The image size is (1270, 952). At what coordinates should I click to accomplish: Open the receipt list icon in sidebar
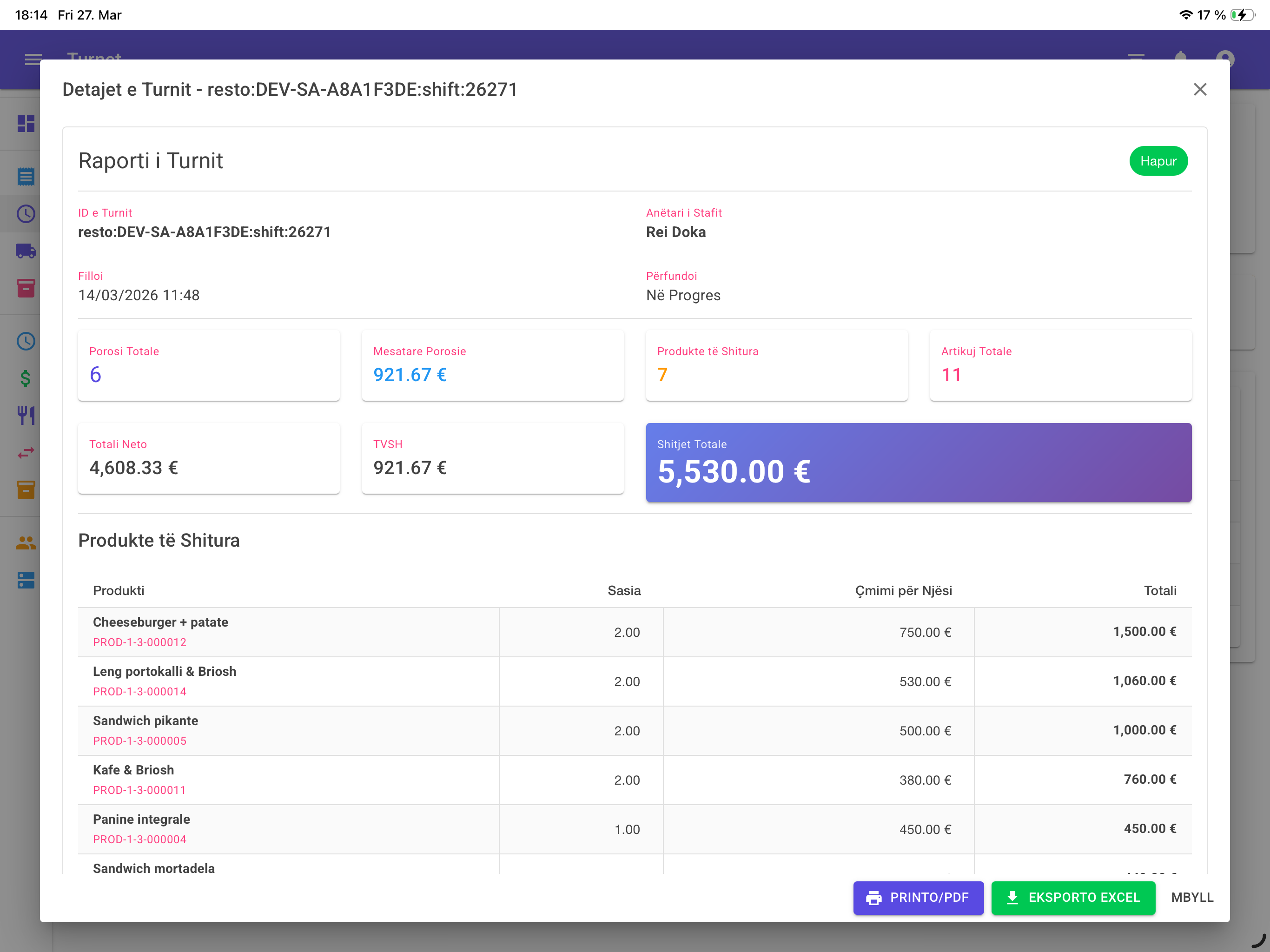26,177
